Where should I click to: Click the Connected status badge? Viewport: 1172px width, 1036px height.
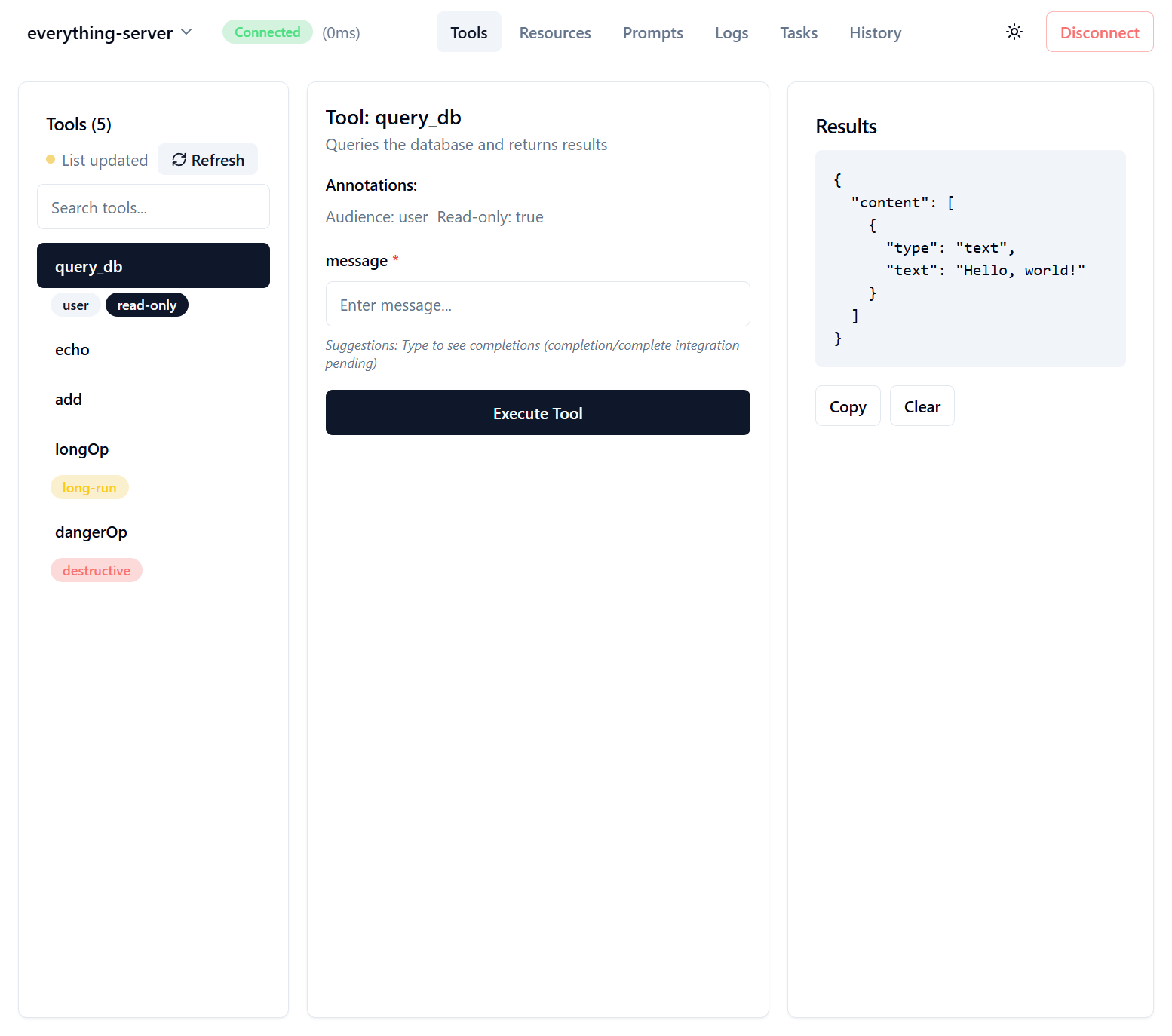point(268,32)
